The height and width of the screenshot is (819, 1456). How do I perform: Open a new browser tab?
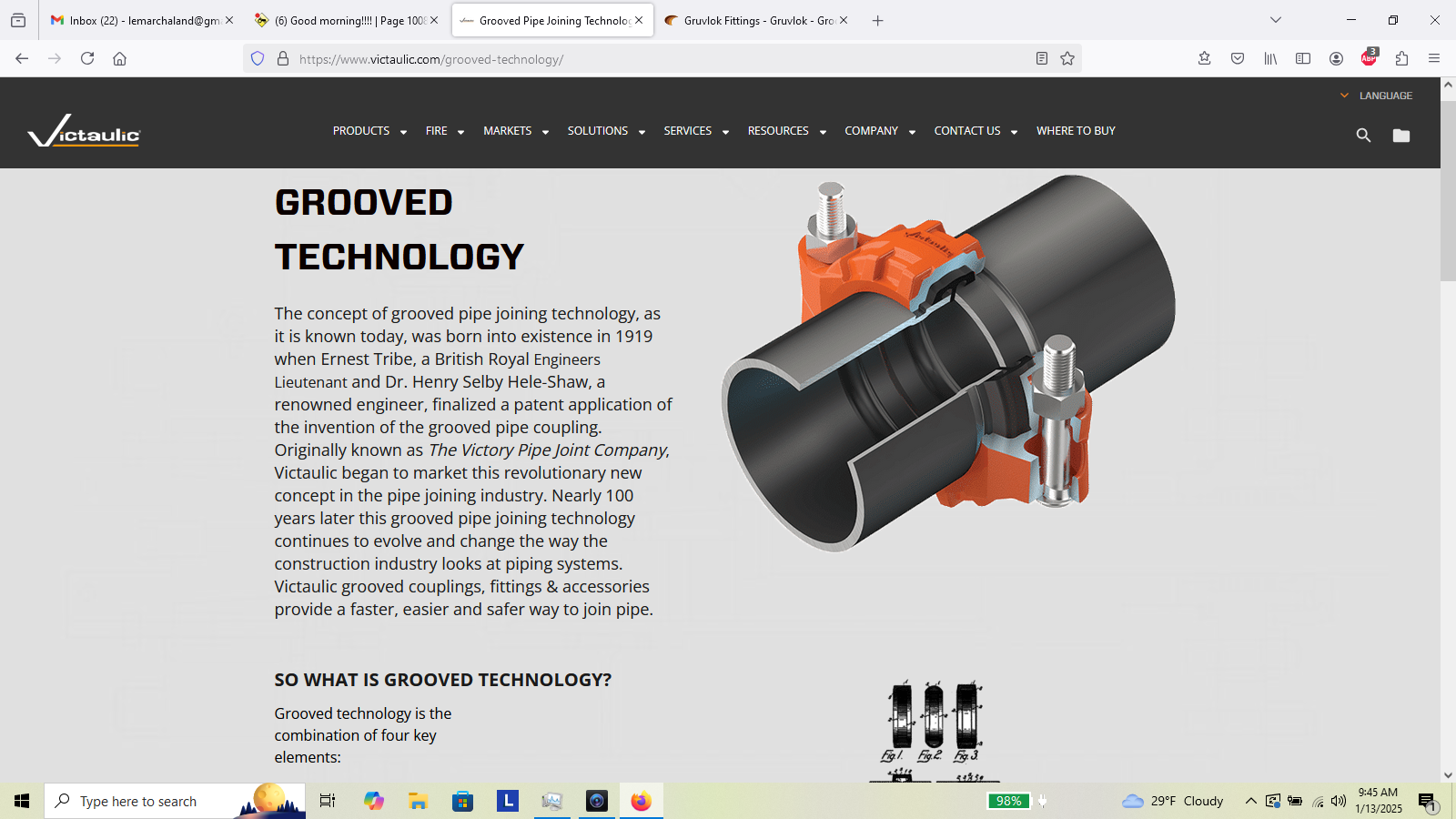pyautogui.click(x=877, y=20)
